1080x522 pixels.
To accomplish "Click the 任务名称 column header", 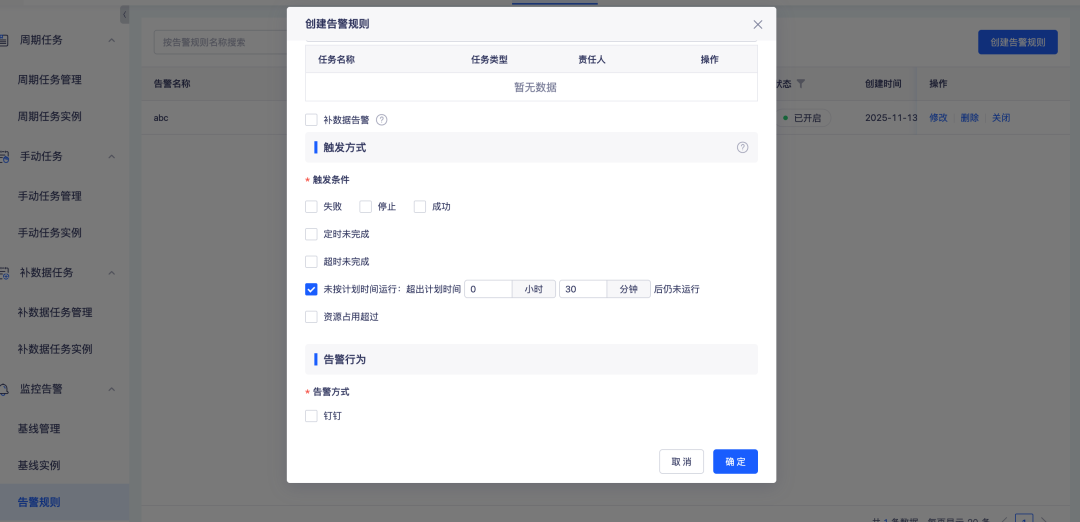I will 337,60.
